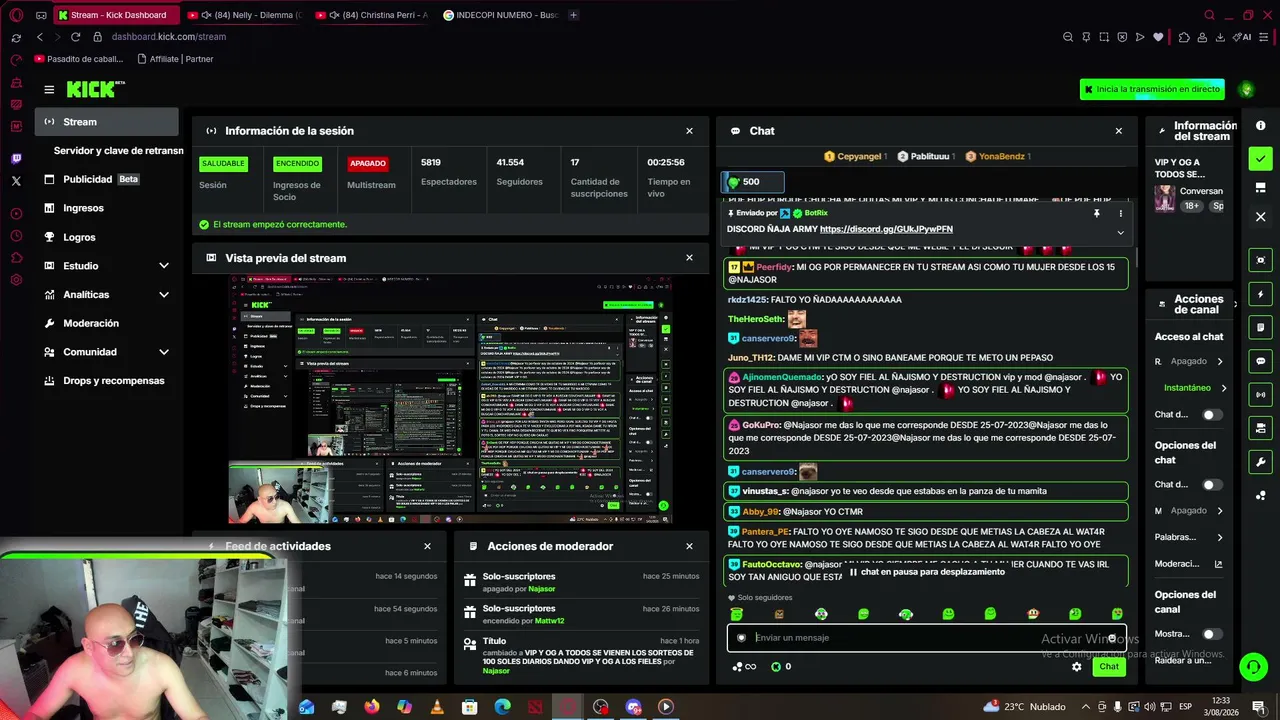
Task: Open the stream info sidebar icon
Action: click(1260, 126)
